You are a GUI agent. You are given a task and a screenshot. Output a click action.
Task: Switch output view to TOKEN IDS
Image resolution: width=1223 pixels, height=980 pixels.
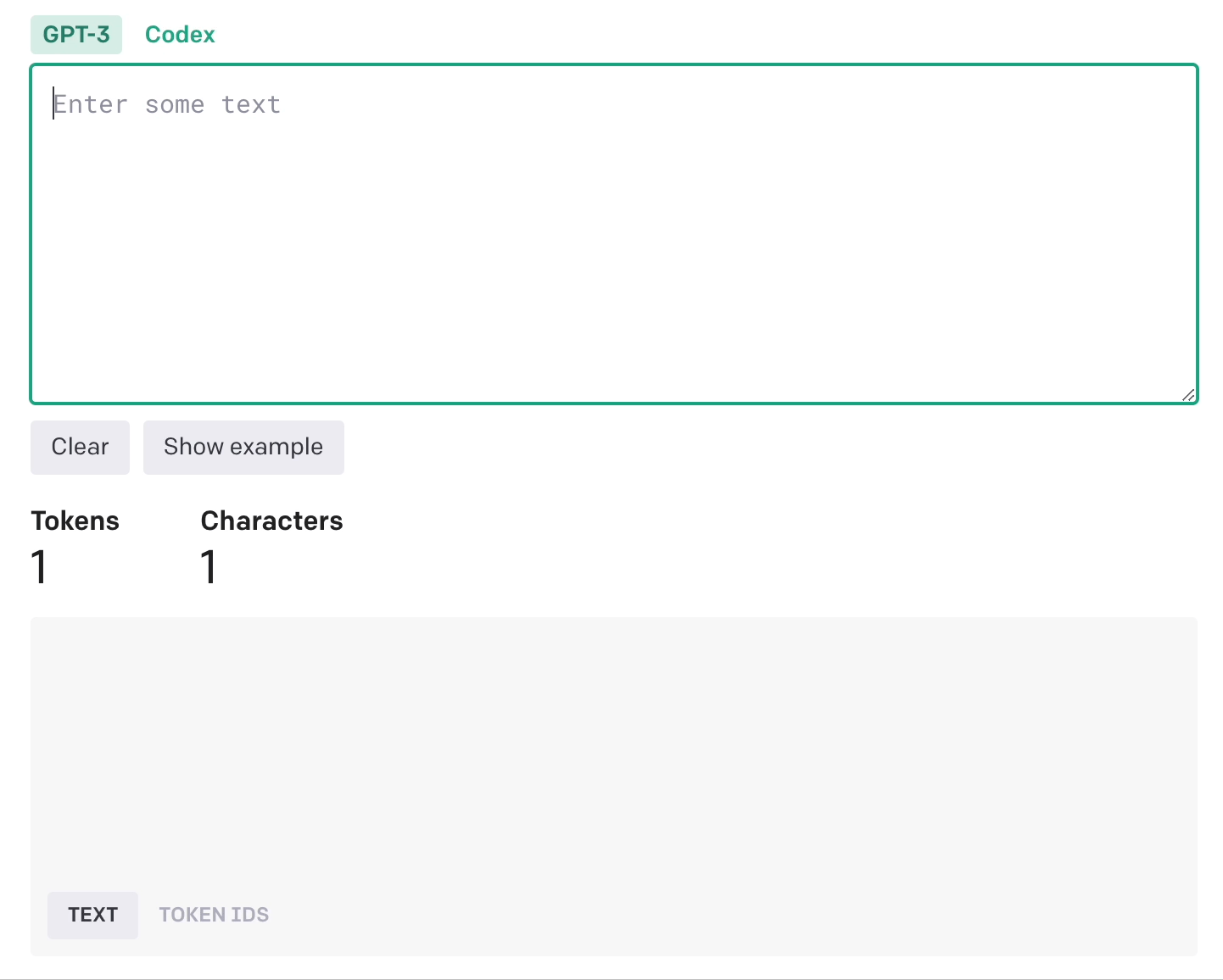214,916
